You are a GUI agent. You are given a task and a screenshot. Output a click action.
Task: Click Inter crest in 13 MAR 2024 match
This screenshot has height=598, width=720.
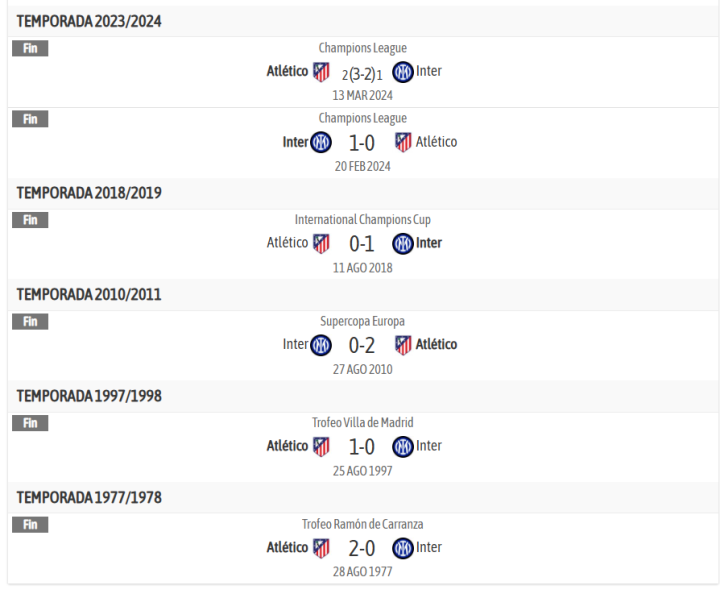(x=402, y=72)
